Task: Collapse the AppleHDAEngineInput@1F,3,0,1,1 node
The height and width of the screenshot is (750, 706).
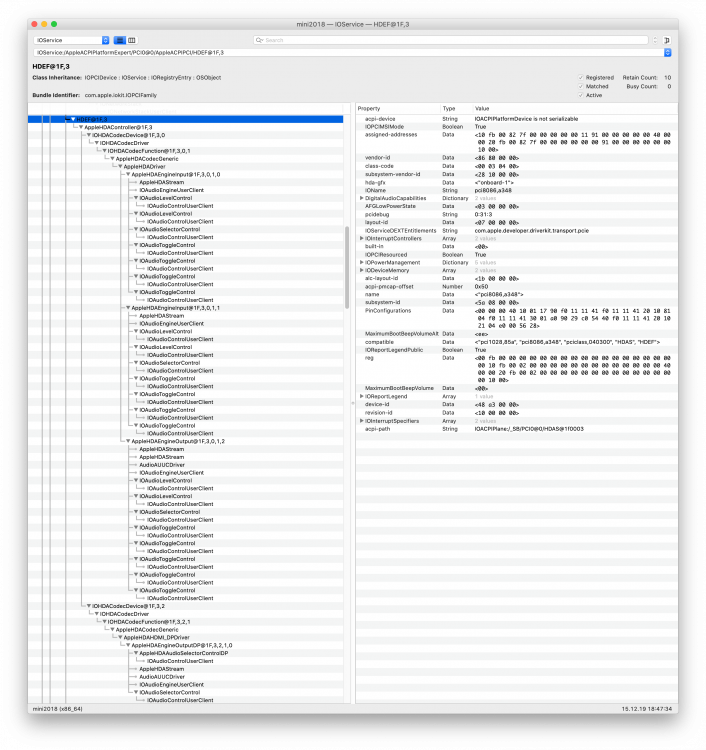Action: [x=128, y=308]
